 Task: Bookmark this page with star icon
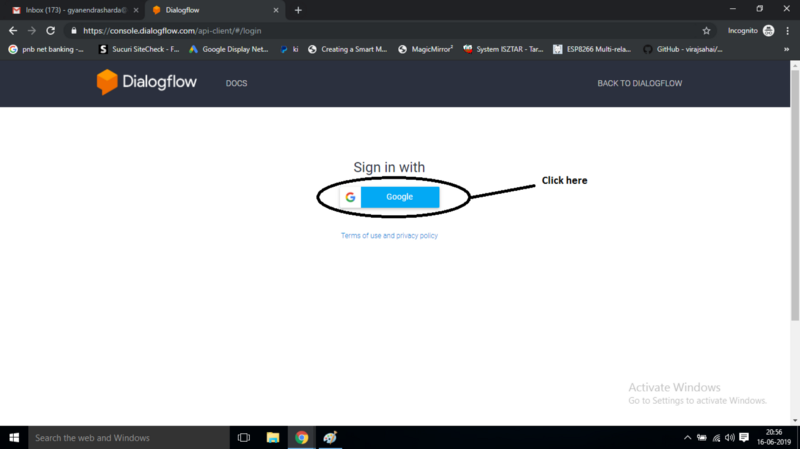coord(706,31)
